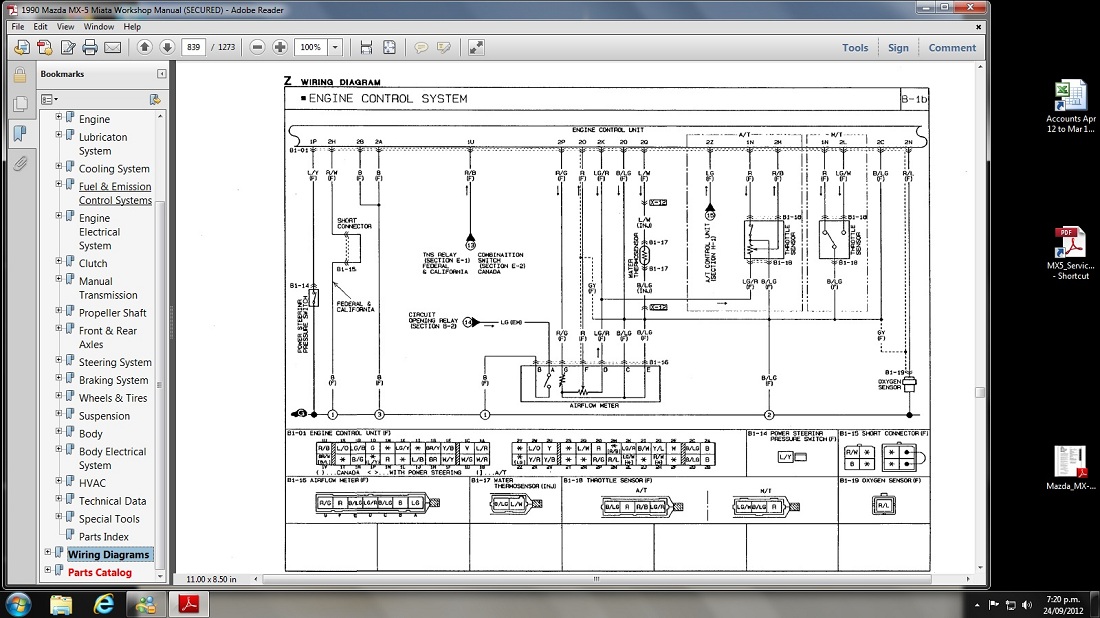Open the Tools pane

tap(855, 48)
